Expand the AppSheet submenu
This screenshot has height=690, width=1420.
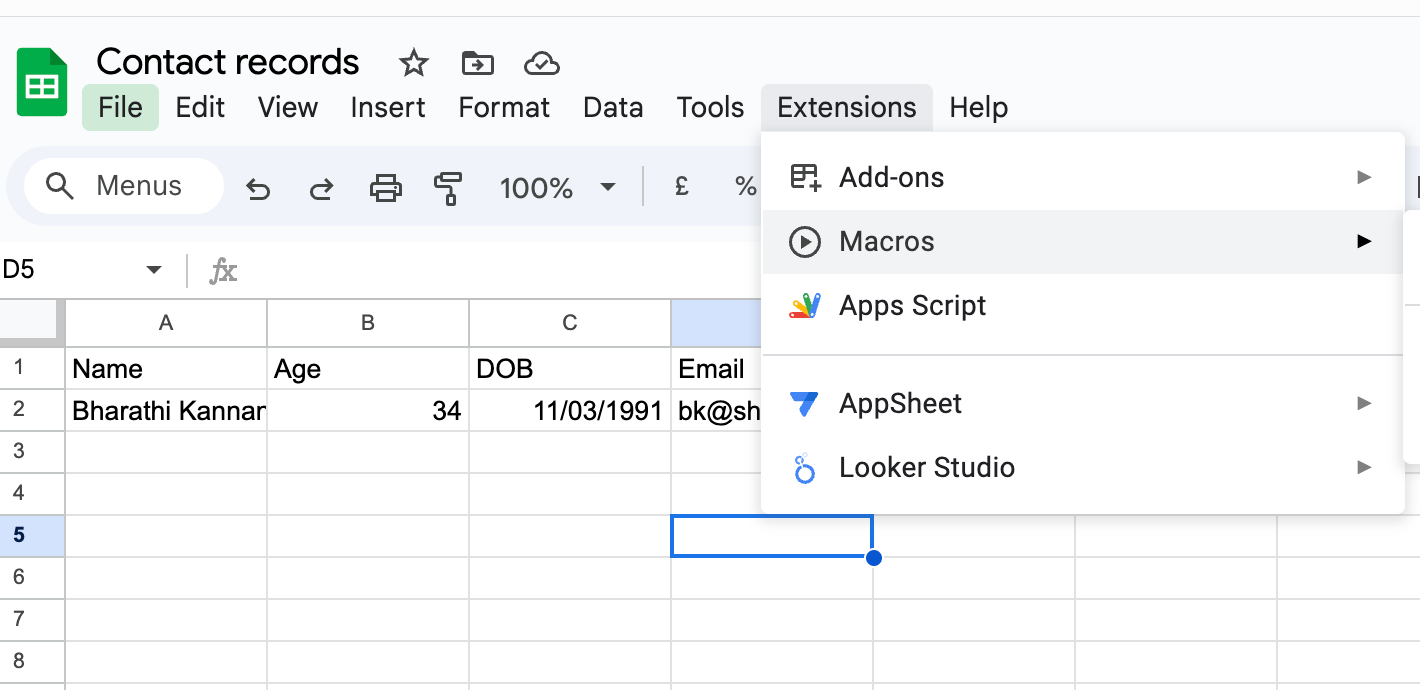(x=1082, y=404)
